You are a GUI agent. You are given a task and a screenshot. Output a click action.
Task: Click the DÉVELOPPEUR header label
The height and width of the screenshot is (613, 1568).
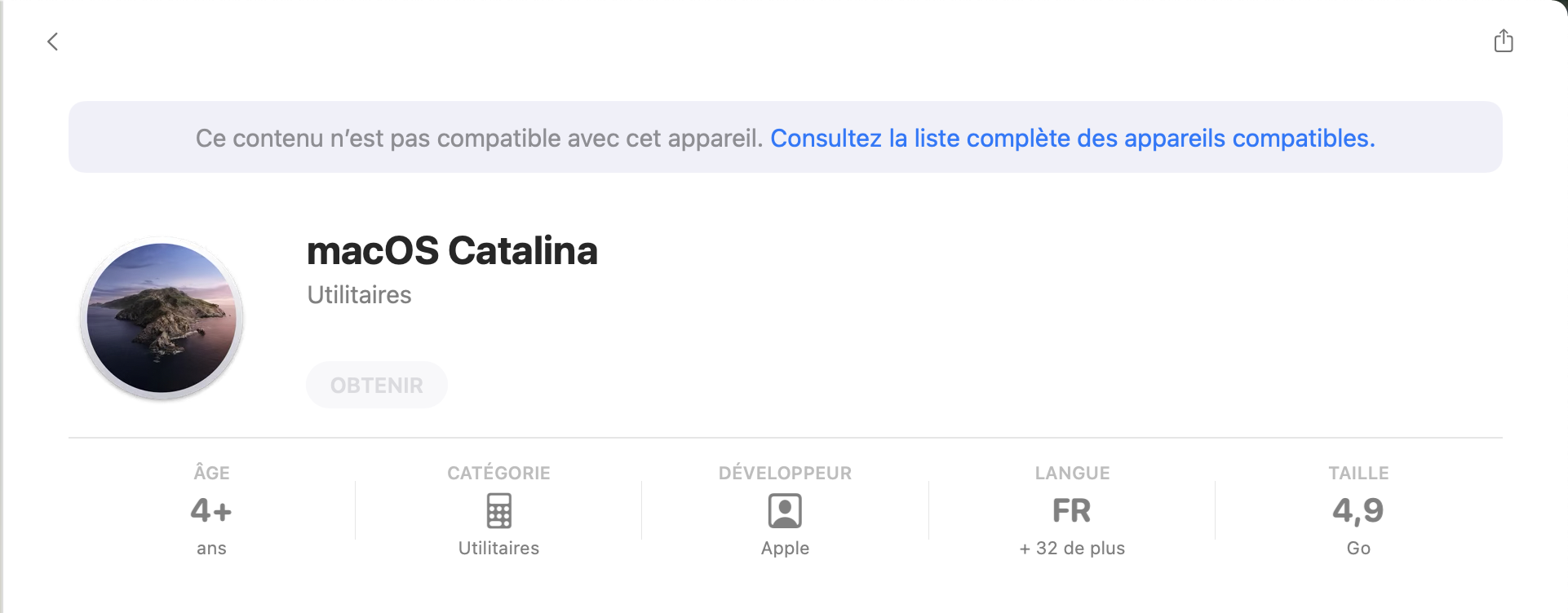coord(785,473)
